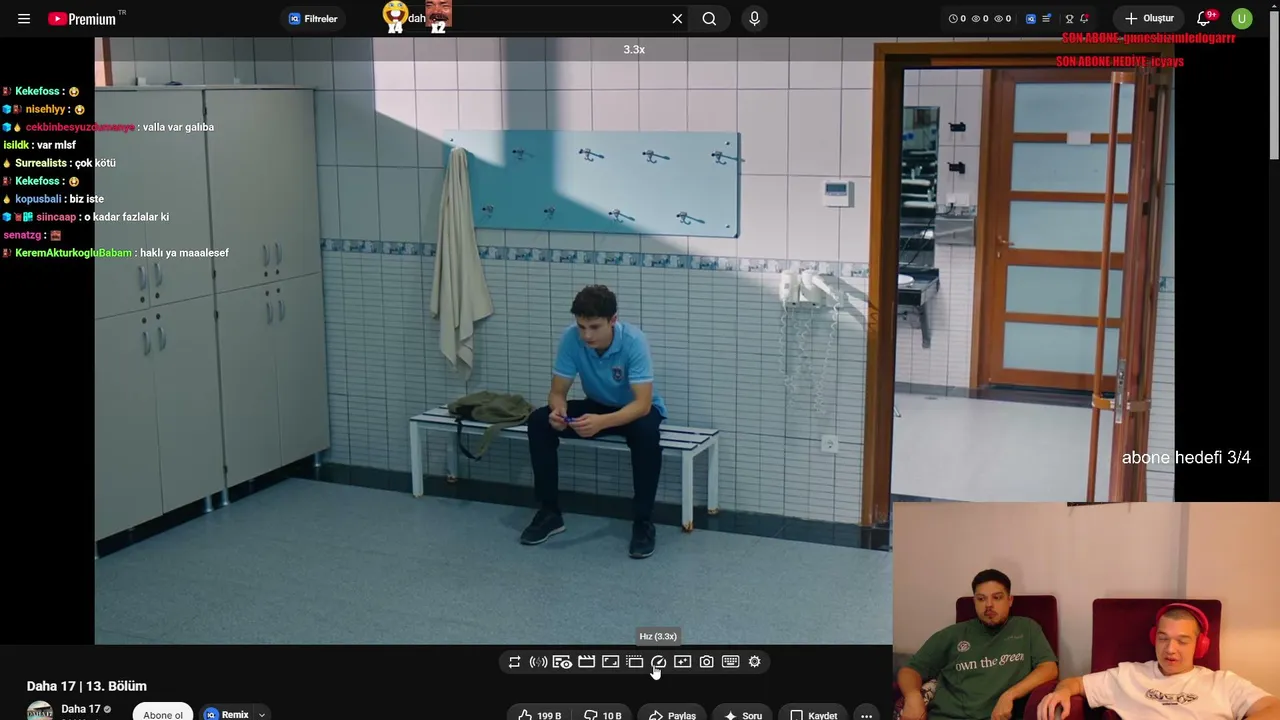Screen dimensions: 1280x720
Task: Open the YouTube hamburger guide menu
Action: 24,19
